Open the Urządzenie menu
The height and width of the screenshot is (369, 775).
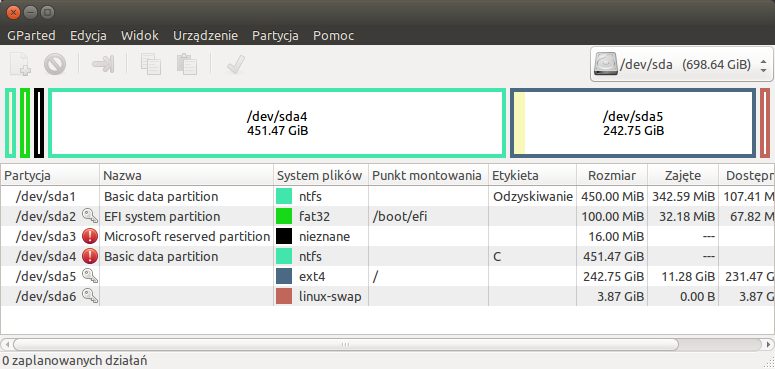205,36
